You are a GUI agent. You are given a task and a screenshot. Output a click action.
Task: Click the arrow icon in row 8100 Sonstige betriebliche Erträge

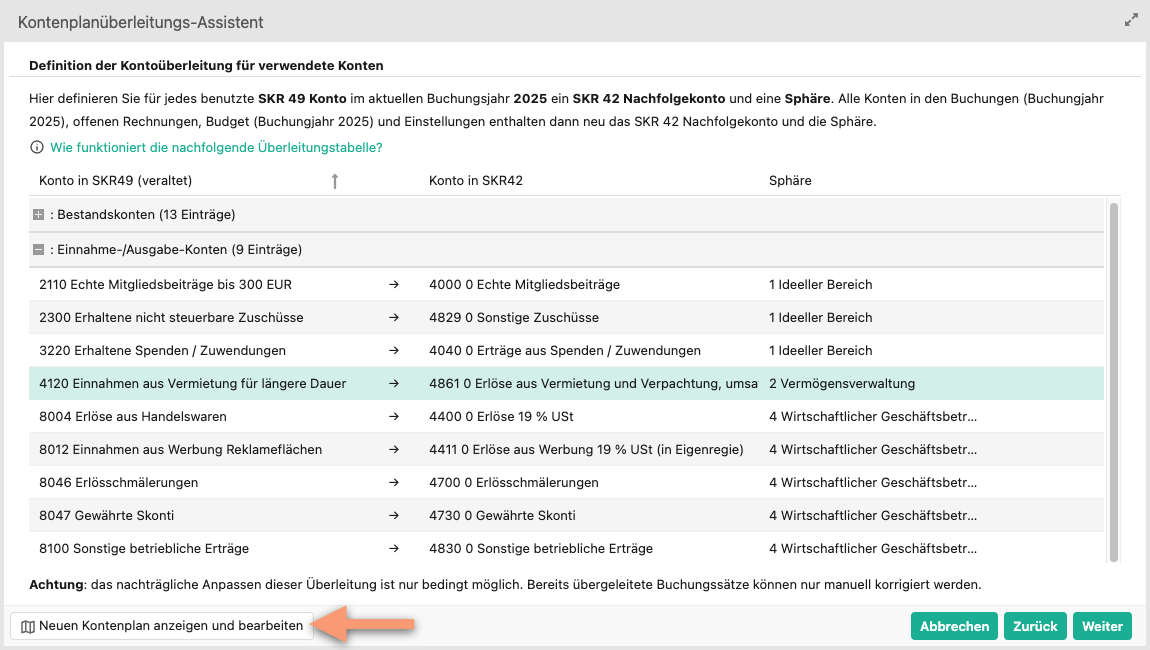pyautogui.click(x=394, y=549)
